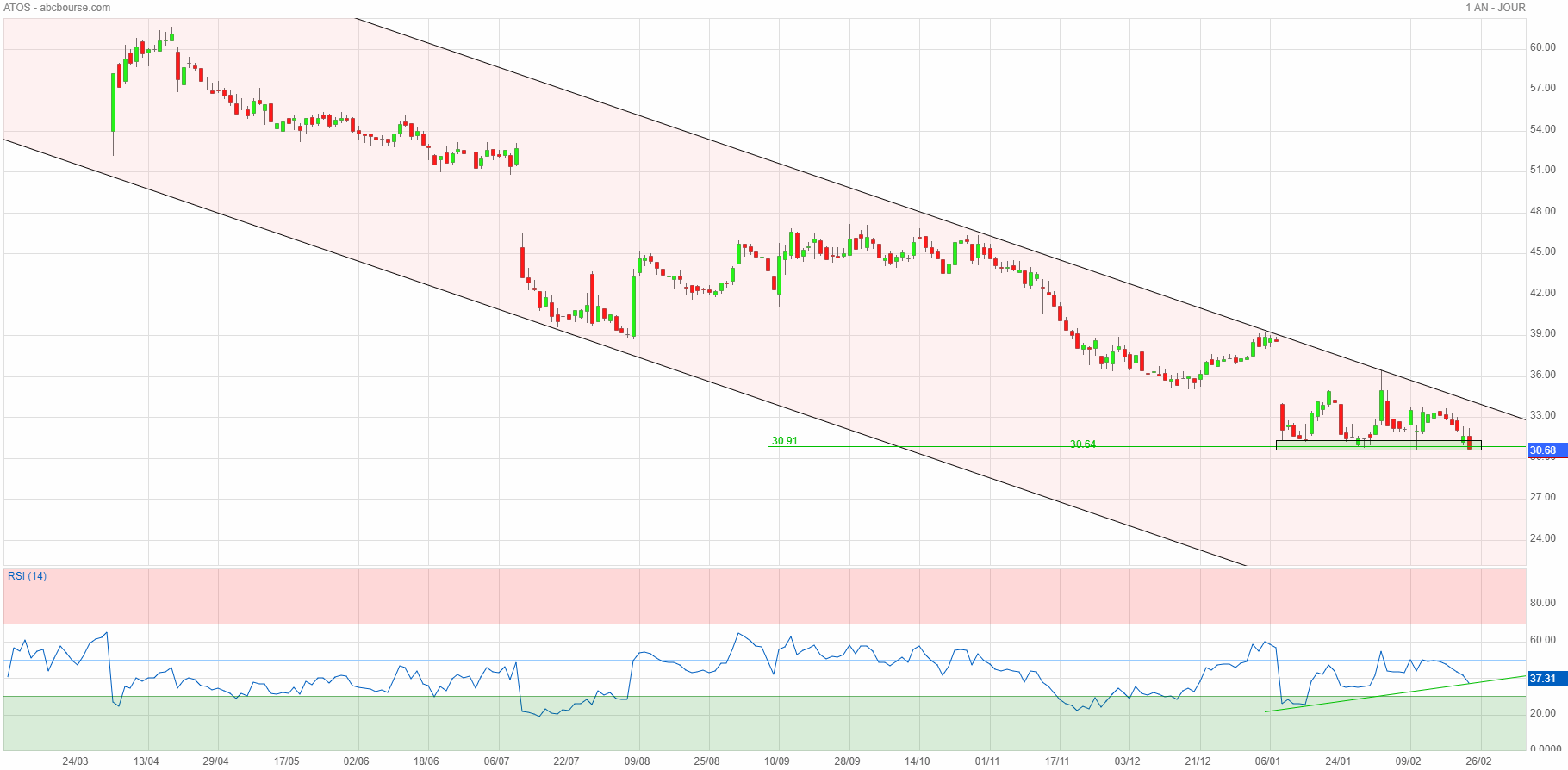This screenshot has width=1568, height=770.
Task: Click the 28/09 date axis label
Action: click(847, 761)
